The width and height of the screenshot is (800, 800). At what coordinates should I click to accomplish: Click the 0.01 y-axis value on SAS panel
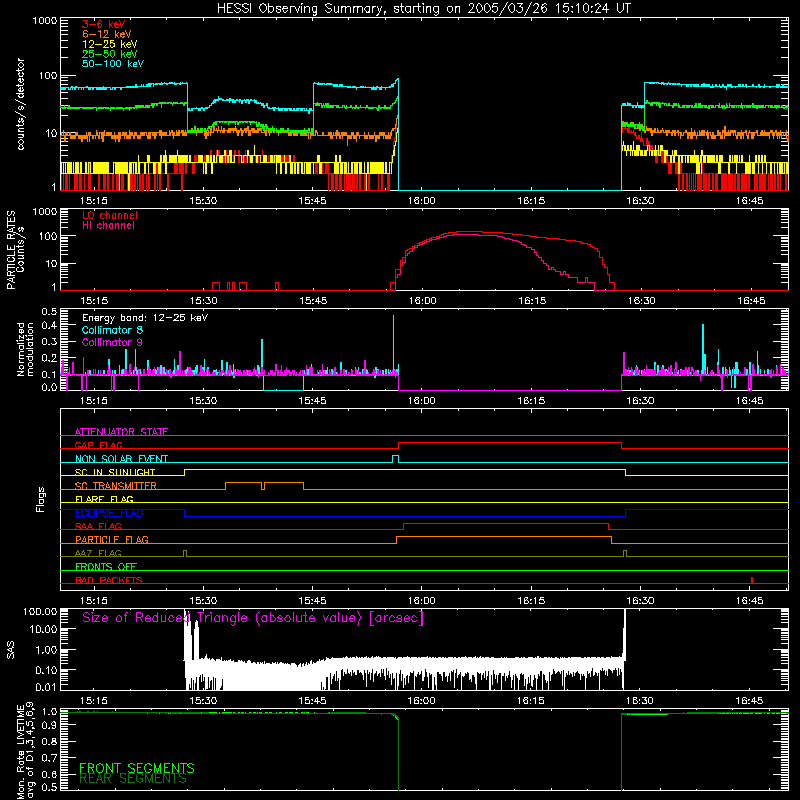click(x=46, y=687)
